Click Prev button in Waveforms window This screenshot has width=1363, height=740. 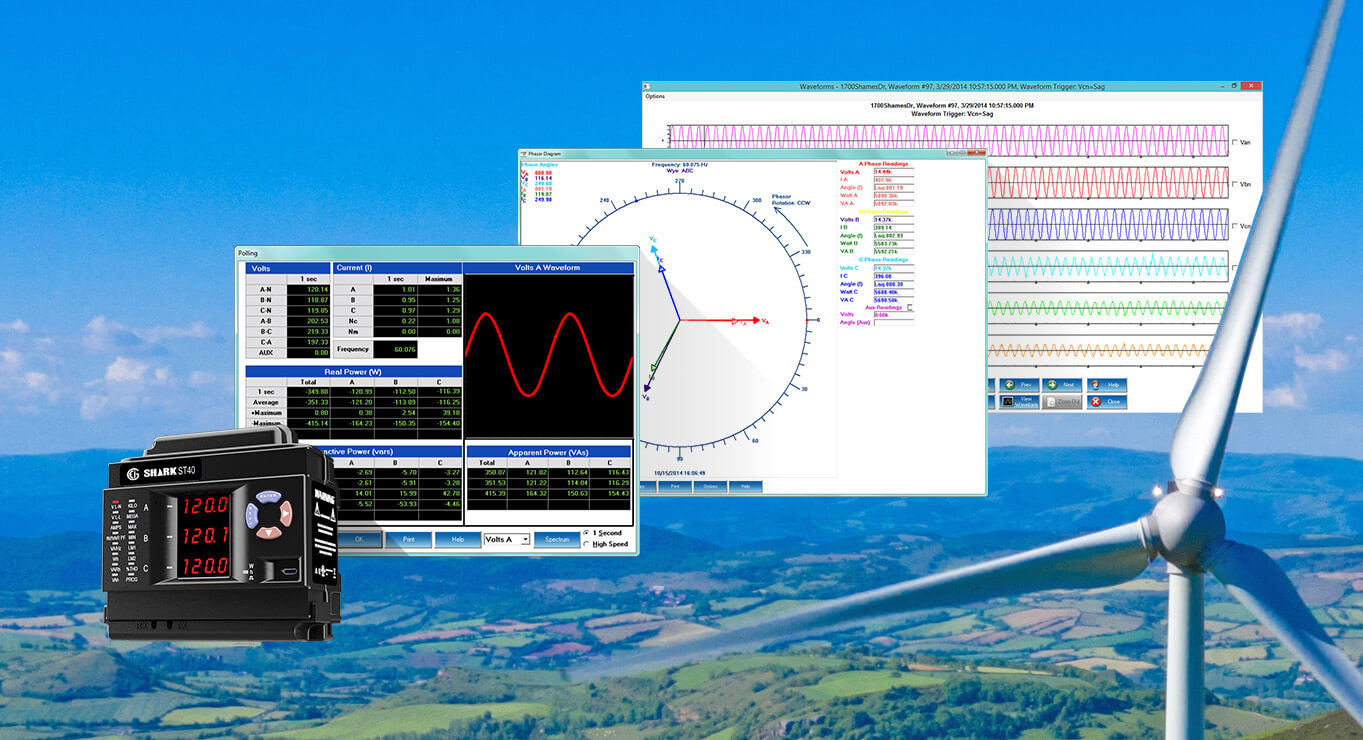[x=1017, y=384]
